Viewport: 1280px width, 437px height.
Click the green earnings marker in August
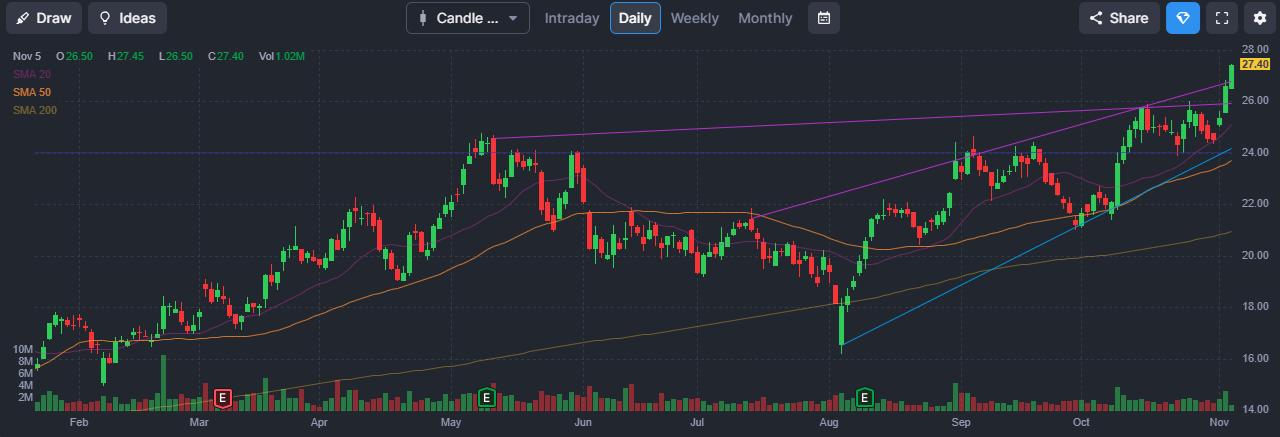[865, 398]
